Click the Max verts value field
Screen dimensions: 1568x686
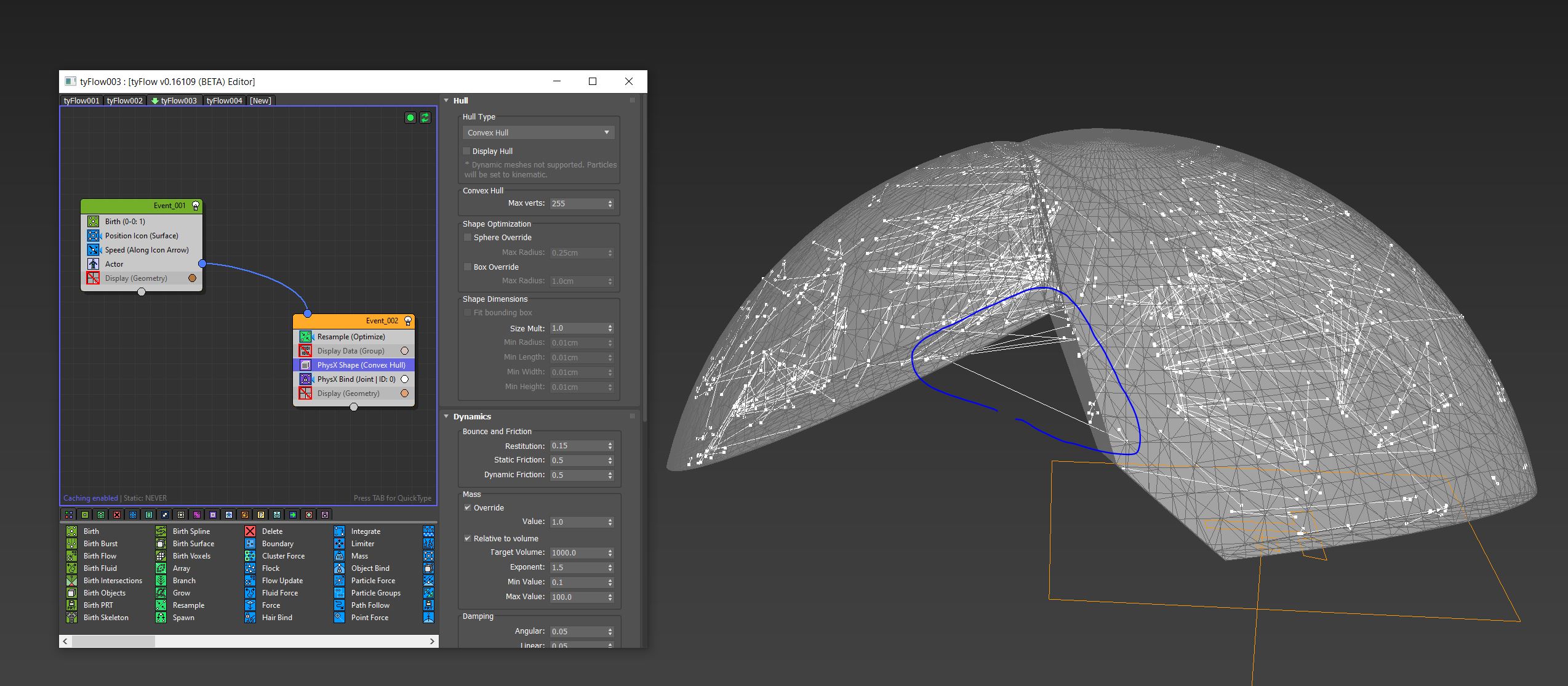[577, 203]
